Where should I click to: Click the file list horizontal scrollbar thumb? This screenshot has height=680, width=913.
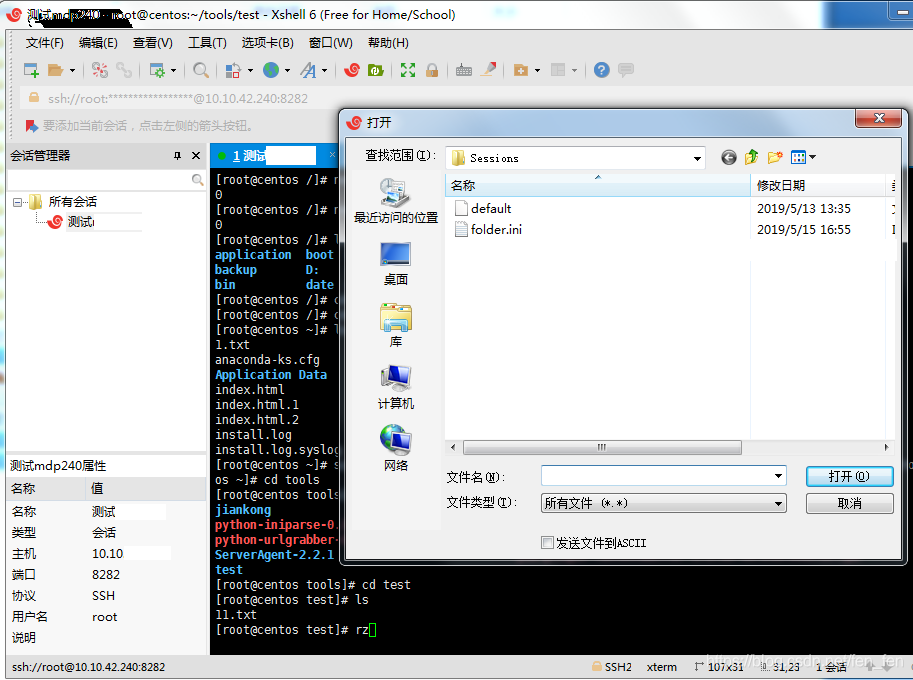pyautogui.click(x=602, y=447)
